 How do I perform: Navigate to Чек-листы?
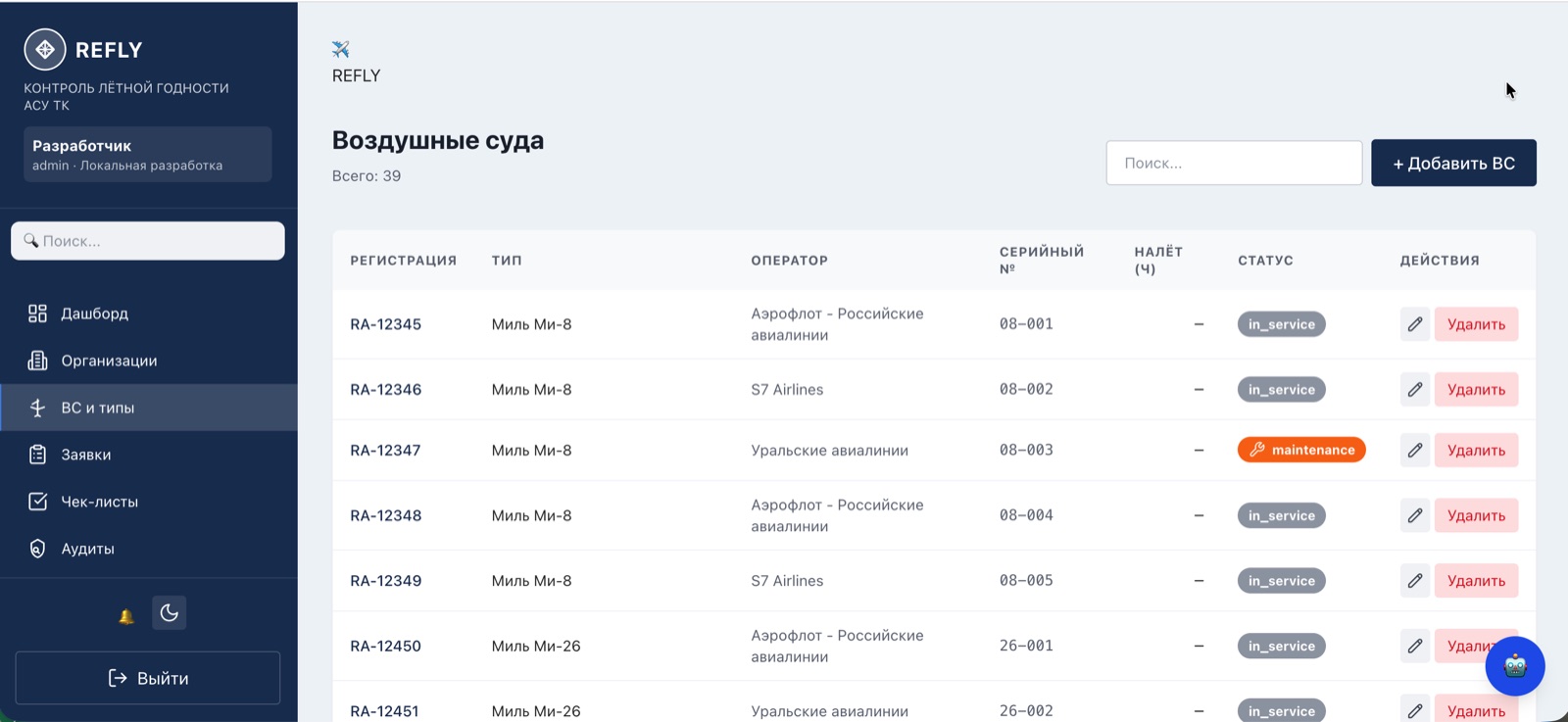coord(149,502)
